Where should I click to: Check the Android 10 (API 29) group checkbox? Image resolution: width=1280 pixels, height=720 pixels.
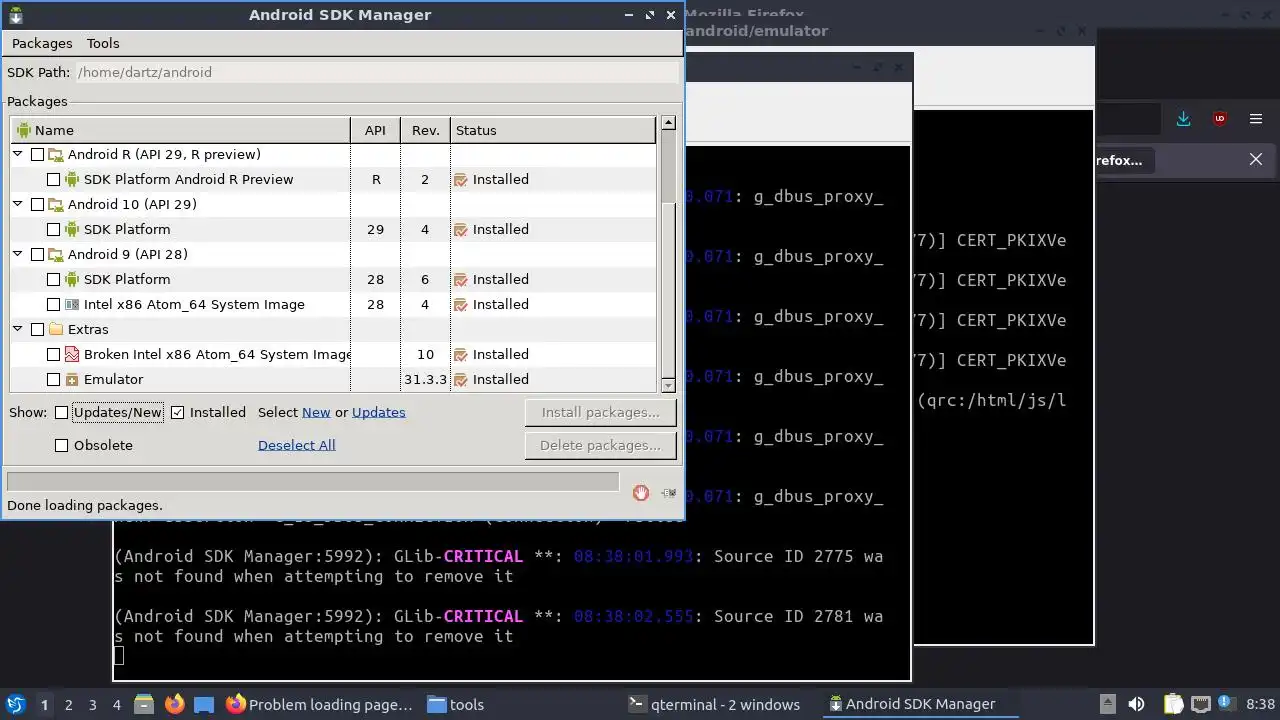click(38, 205)
